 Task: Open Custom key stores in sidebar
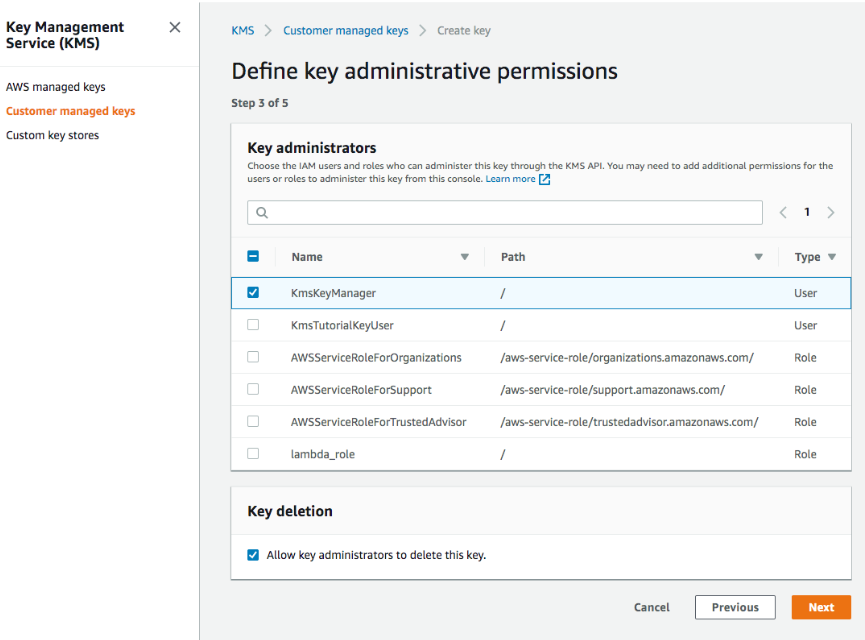(x=52, y=135)
